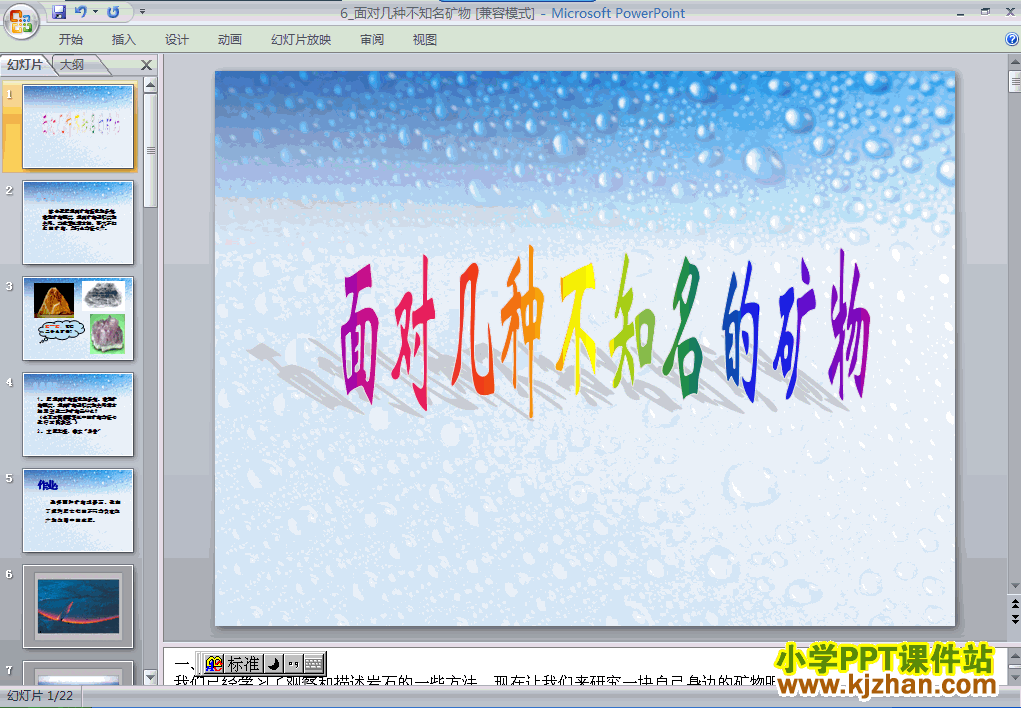Open the 插入 ribbon tab
The width and height of the screenshot is (1021, 708).
click(123, 40)
